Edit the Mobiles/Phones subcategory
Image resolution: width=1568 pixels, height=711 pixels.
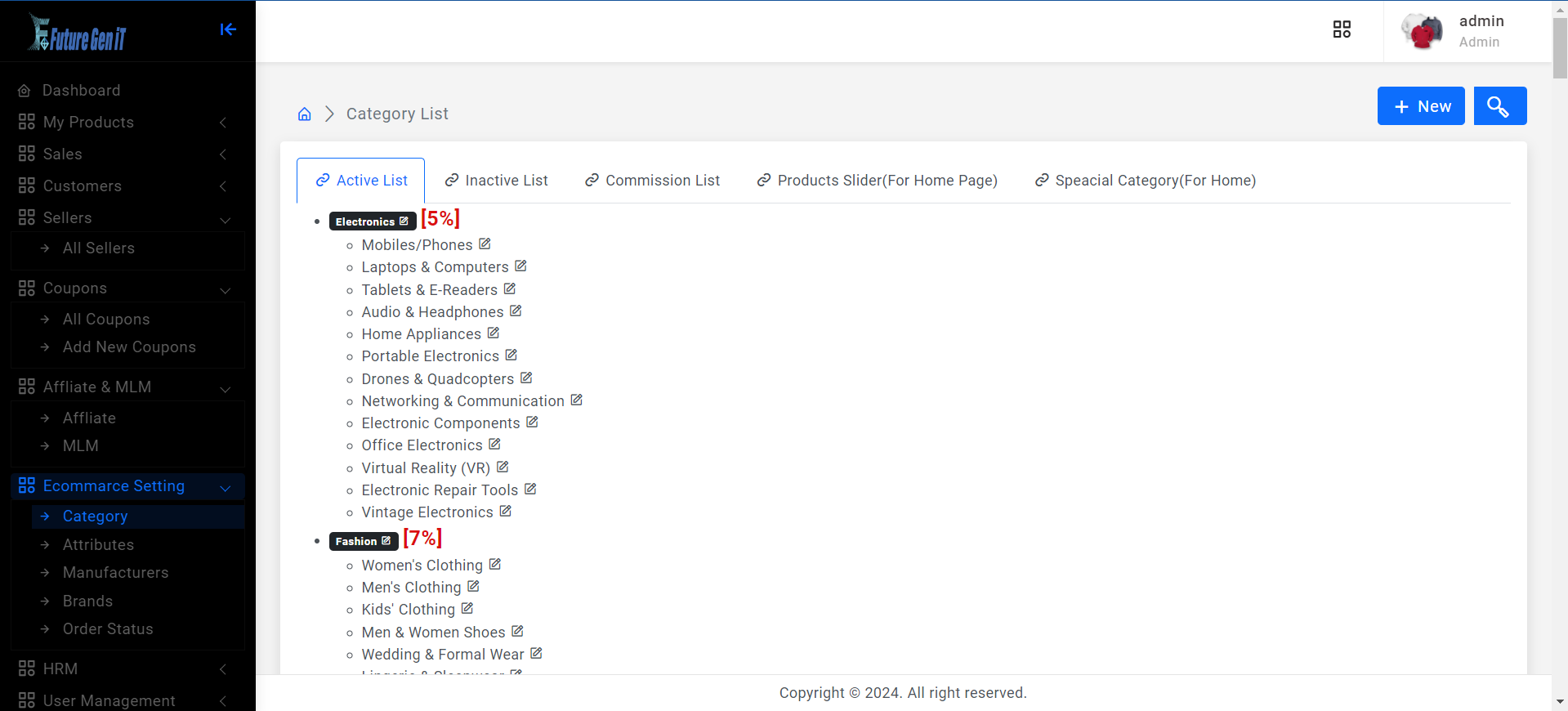[x=485, y=244]
